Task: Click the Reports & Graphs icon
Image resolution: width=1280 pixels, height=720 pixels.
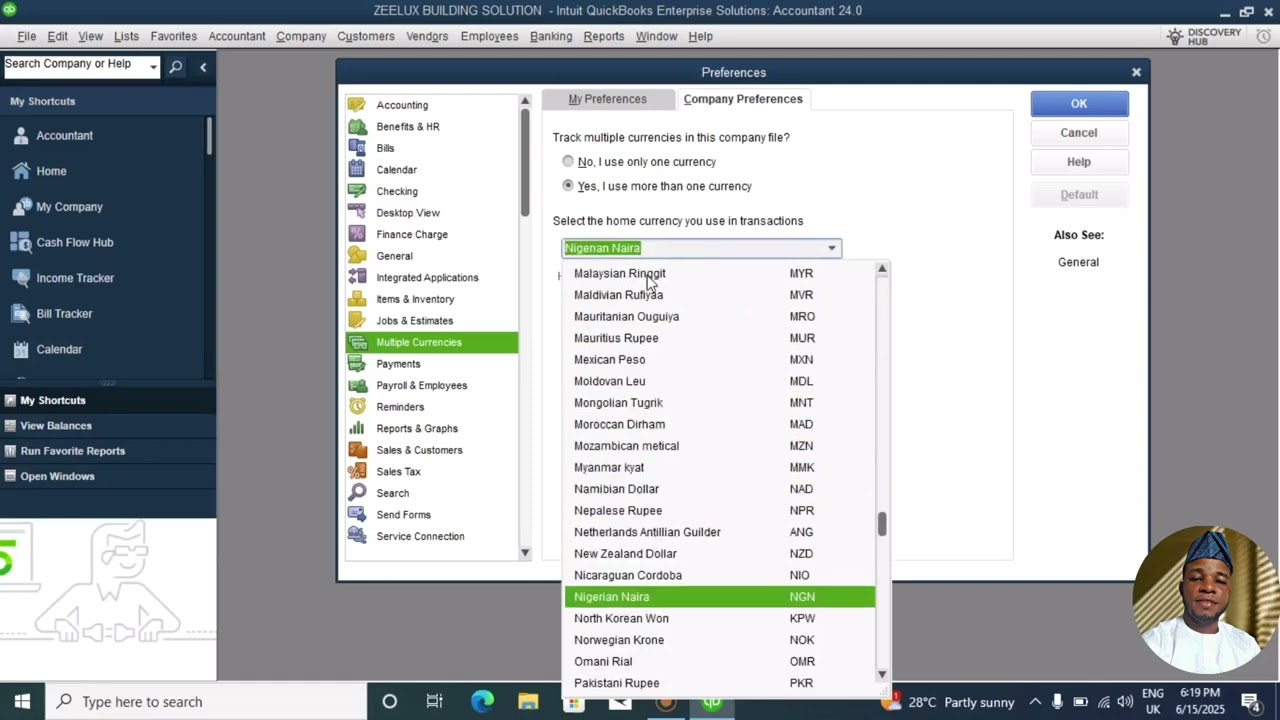Action: click(357, 428)
